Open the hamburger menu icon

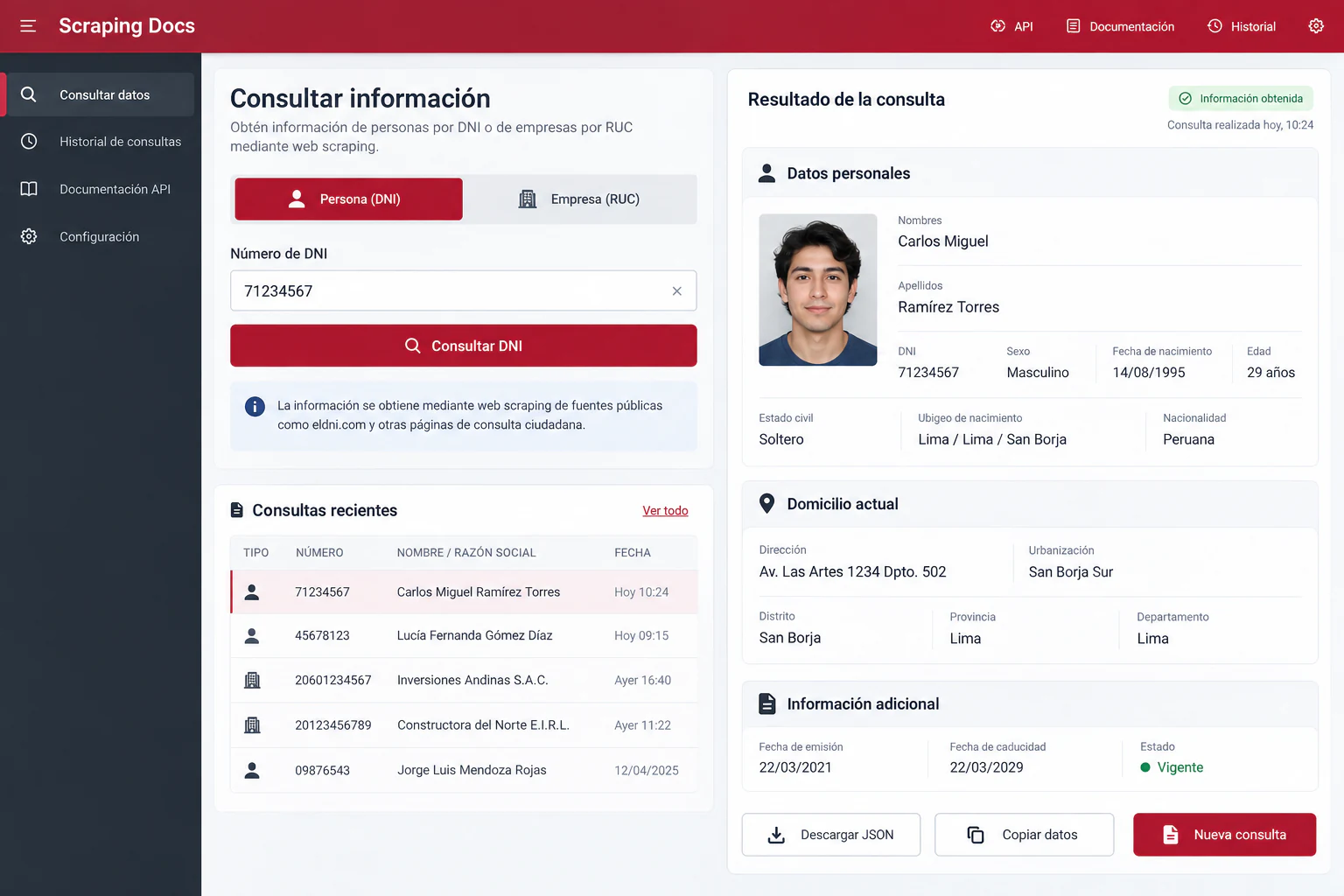(28, 26)
